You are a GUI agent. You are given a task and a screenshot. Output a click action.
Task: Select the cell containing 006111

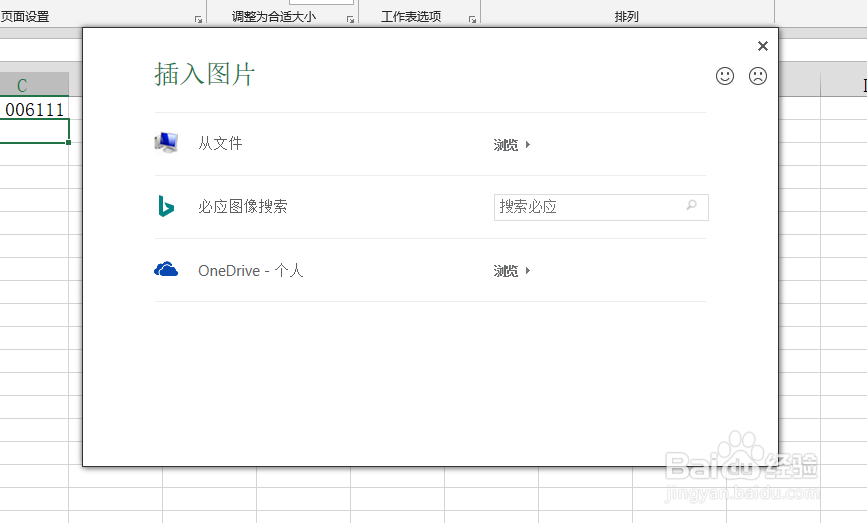point(34,109)
